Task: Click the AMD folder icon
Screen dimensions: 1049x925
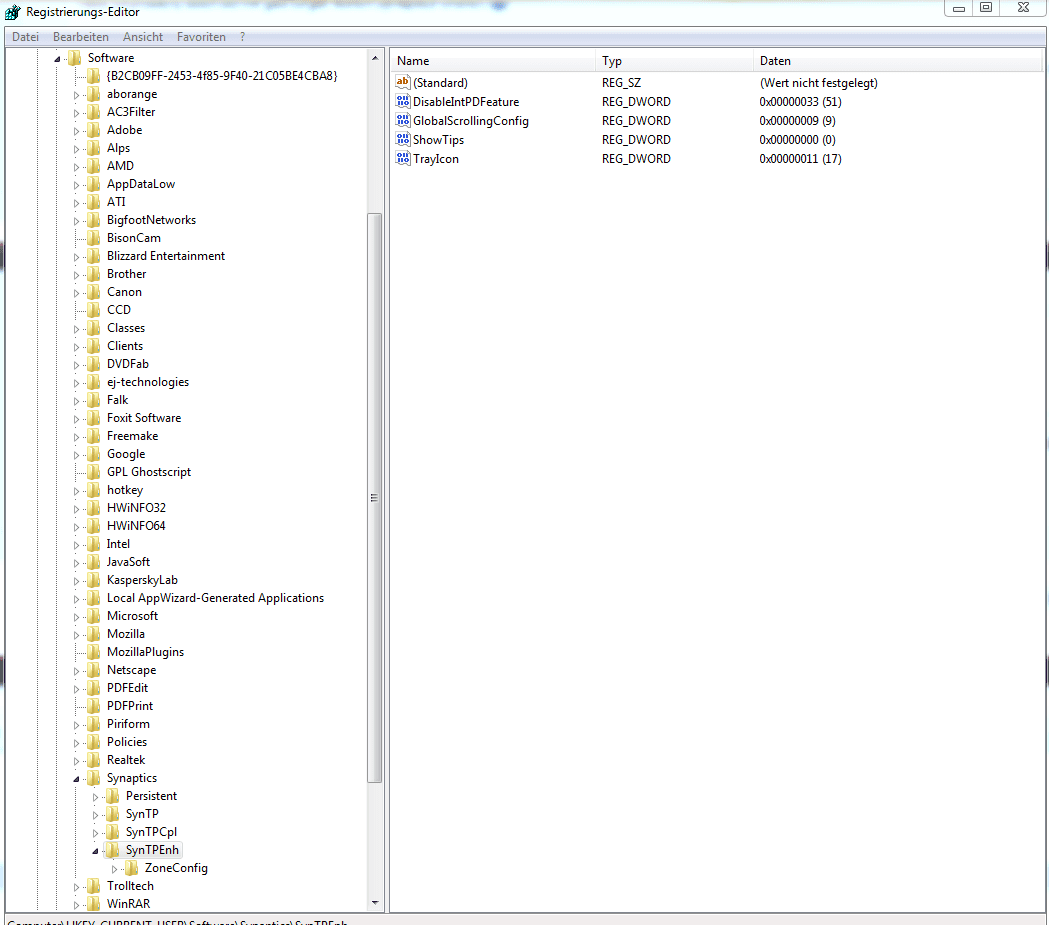Action: [94, 166]
